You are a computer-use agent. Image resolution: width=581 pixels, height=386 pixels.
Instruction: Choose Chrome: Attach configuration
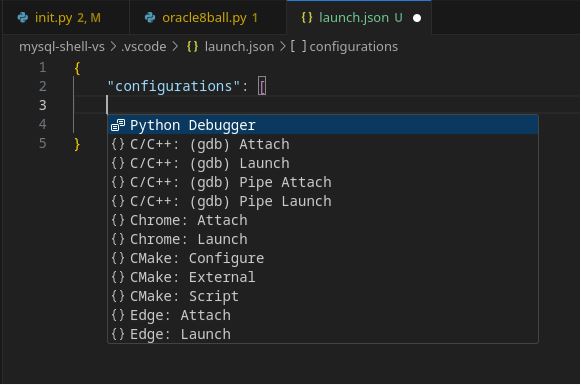323,220
